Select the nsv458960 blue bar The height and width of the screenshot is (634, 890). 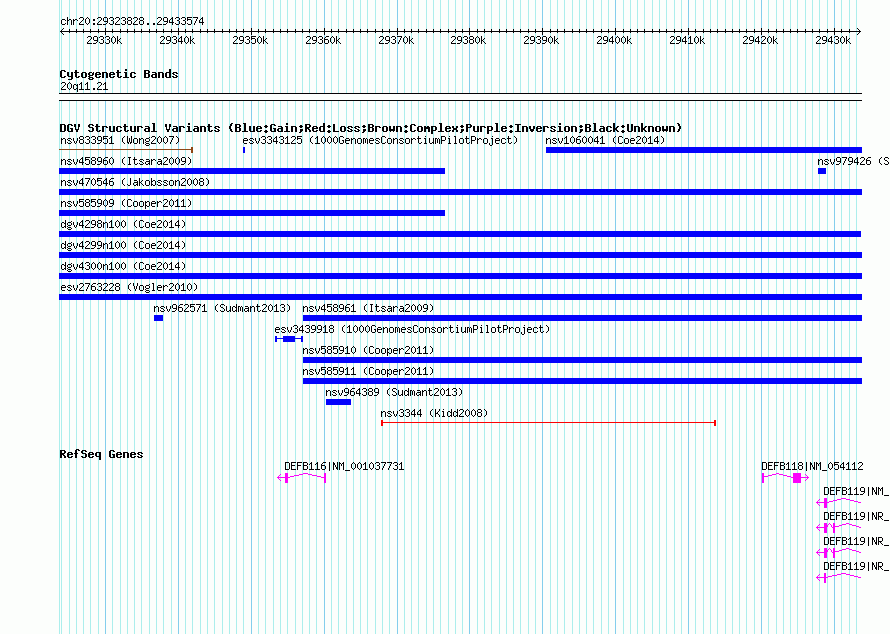click(x=252, y=171)
